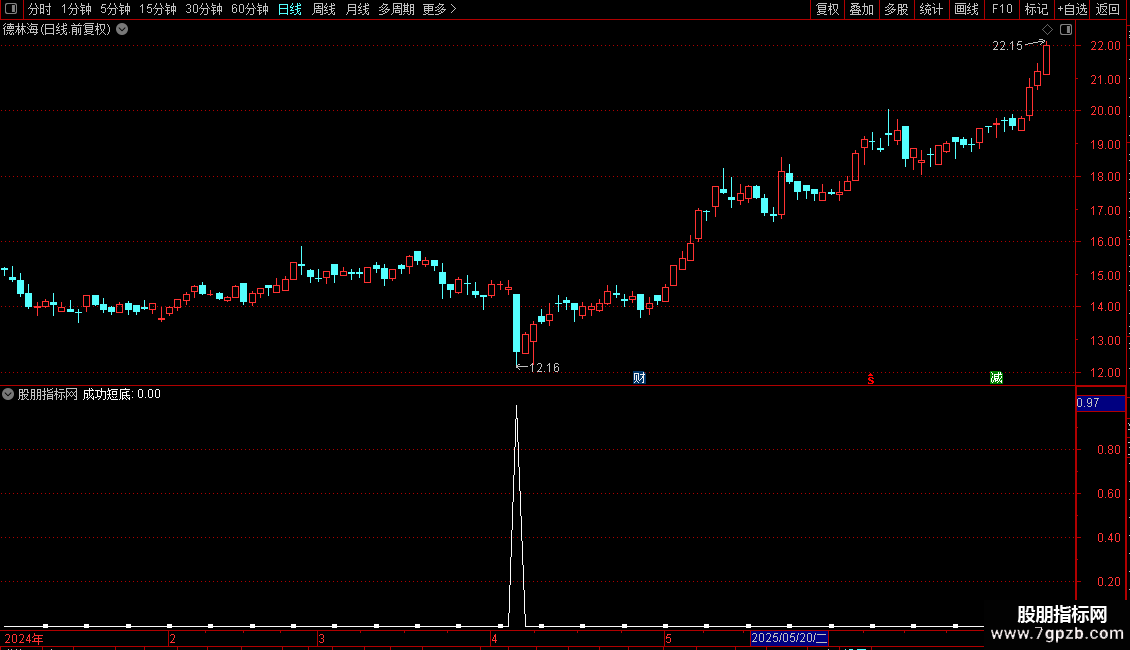Click the red S marker on chart
Viewport: 1130px width, 650px height.
(871, 379)
